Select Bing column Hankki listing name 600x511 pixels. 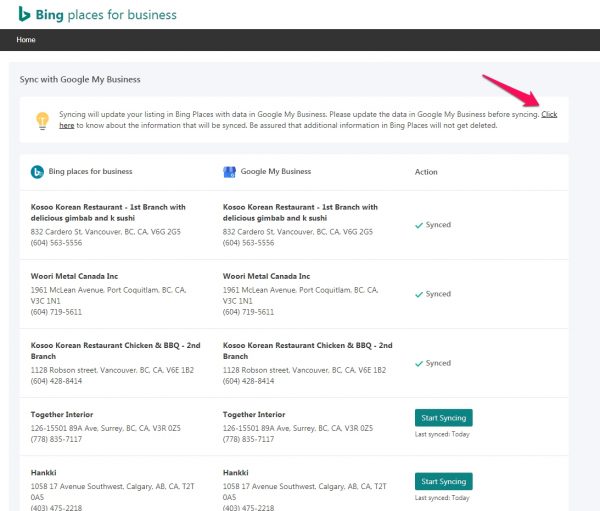(x=44, y=473)
